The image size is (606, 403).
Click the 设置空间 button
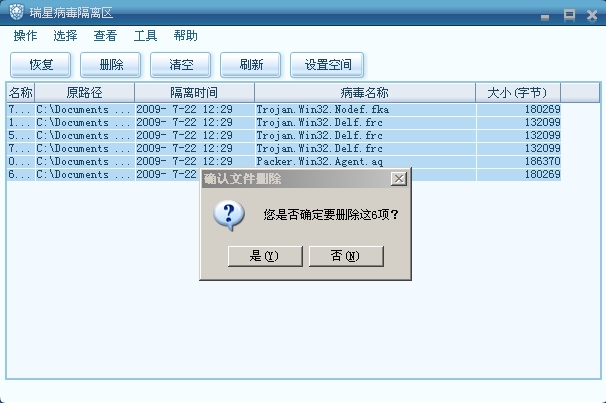coord(327,65)
